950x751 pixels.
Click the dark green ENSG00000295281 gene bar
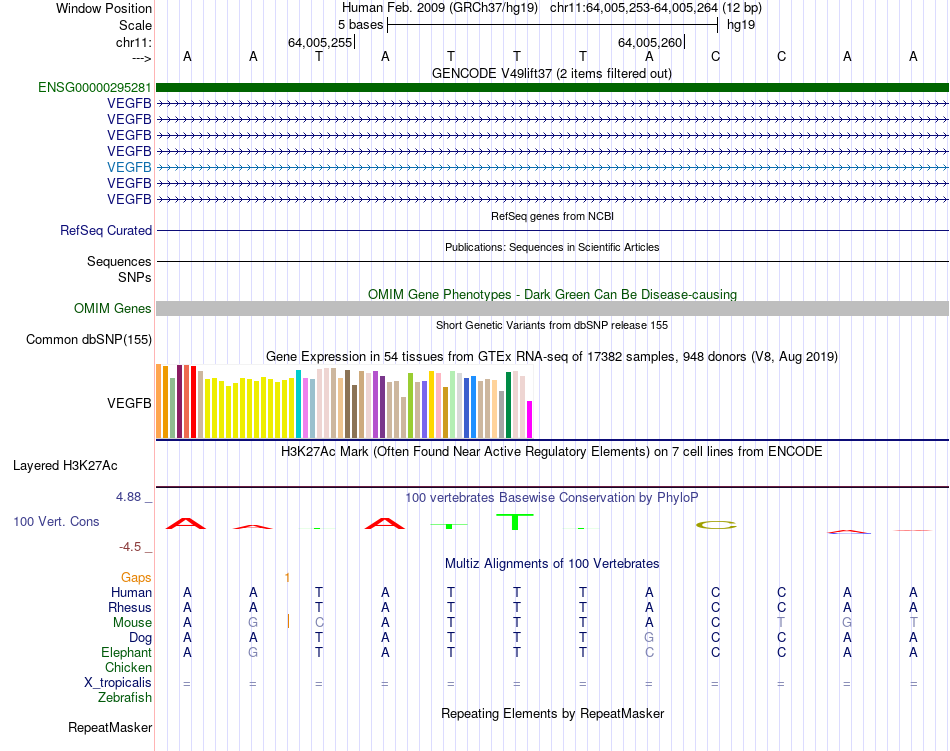pos(552,87)
